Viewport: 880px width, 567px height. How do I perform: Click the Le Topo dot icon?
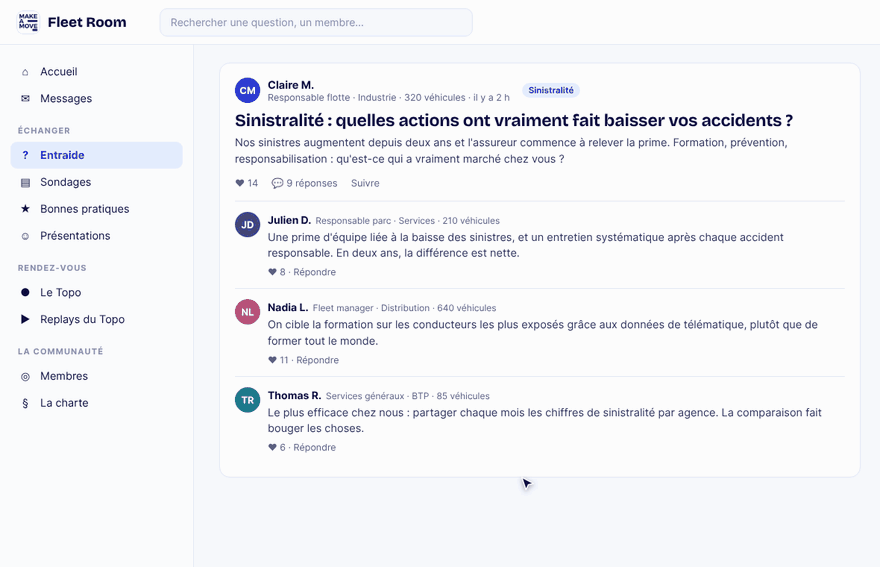click(25, 292)
